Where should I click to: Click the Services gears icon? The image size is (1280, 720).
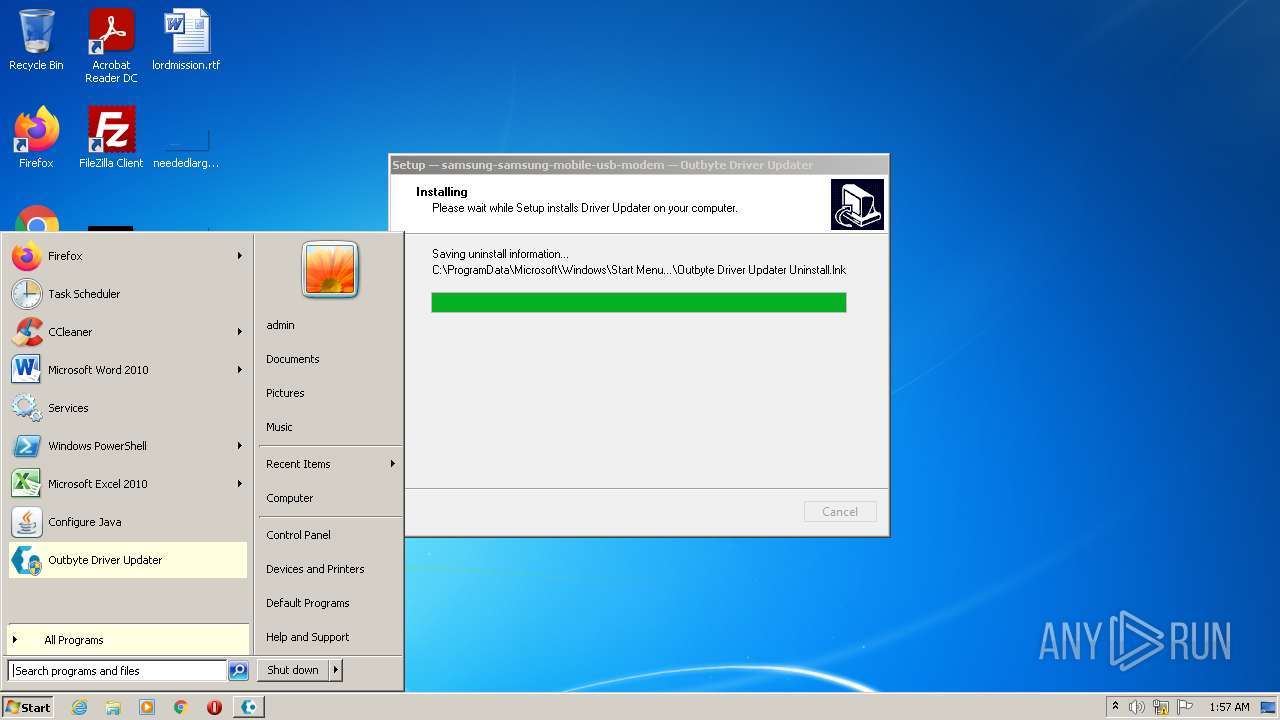pyautogui.click(x=26, y=408)
